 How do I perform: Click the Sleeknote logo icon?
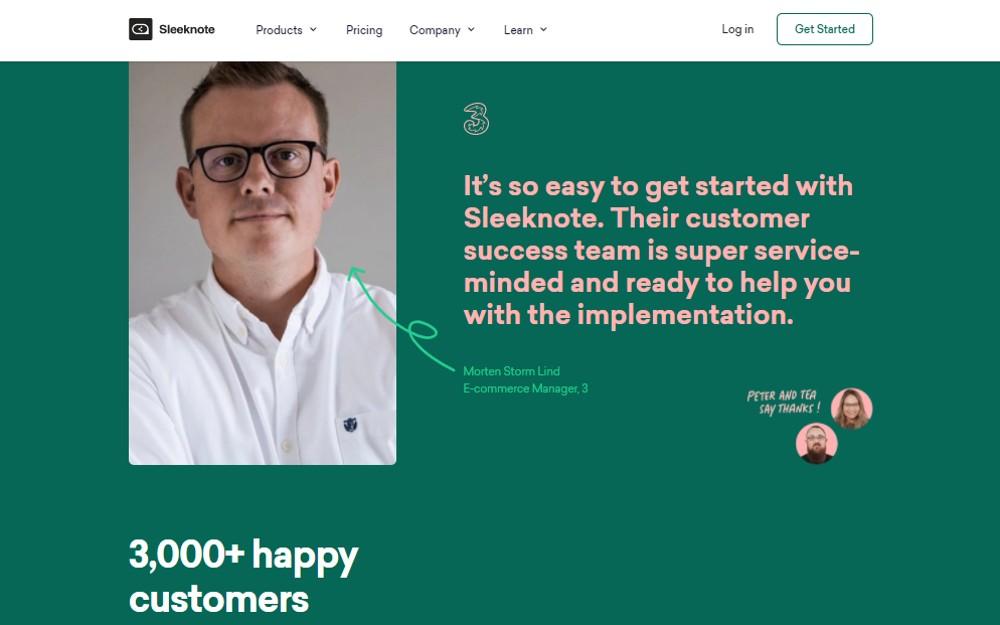tap(140, 29)
